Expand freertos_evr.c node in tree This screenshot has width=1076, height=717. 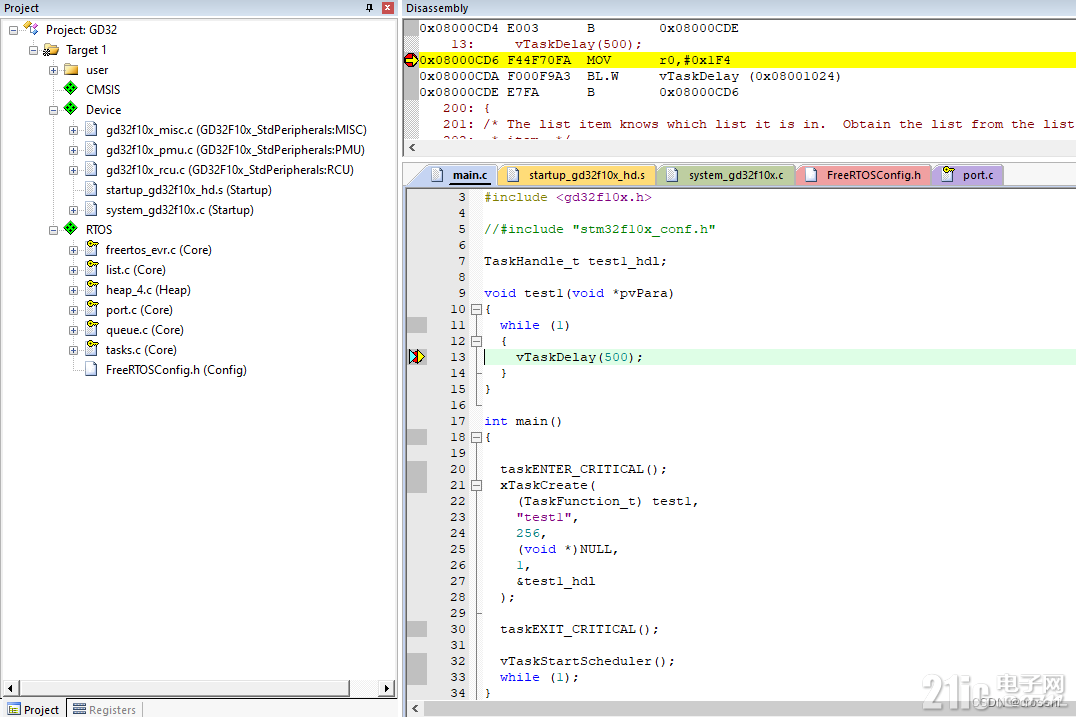tap(73, 250)
